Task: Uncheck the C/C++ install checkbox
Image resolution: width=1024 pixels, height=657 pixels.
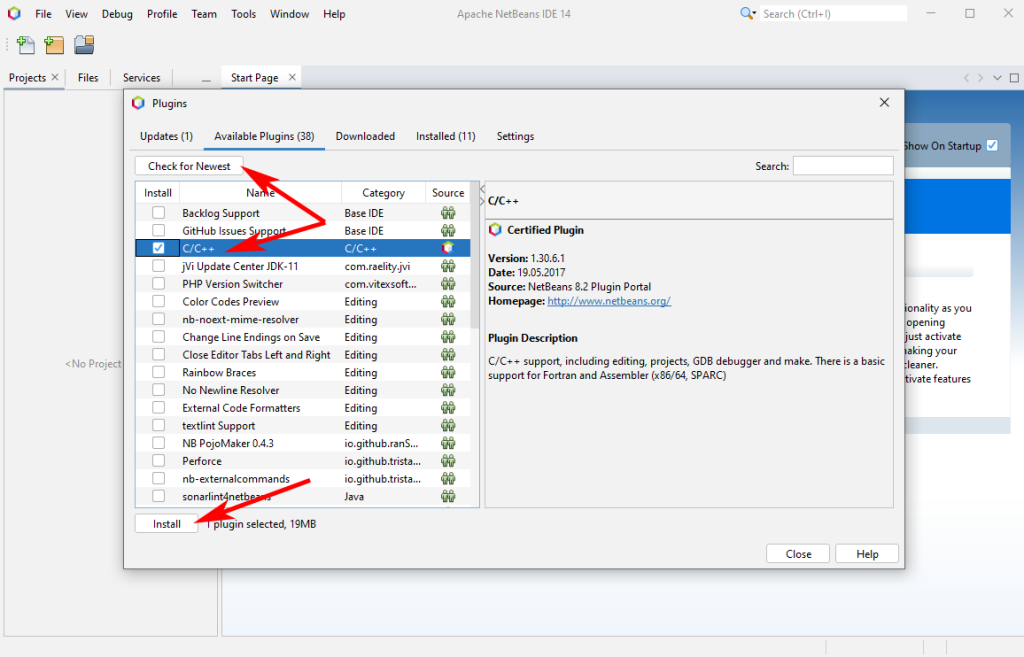Action: pos(159,248)
